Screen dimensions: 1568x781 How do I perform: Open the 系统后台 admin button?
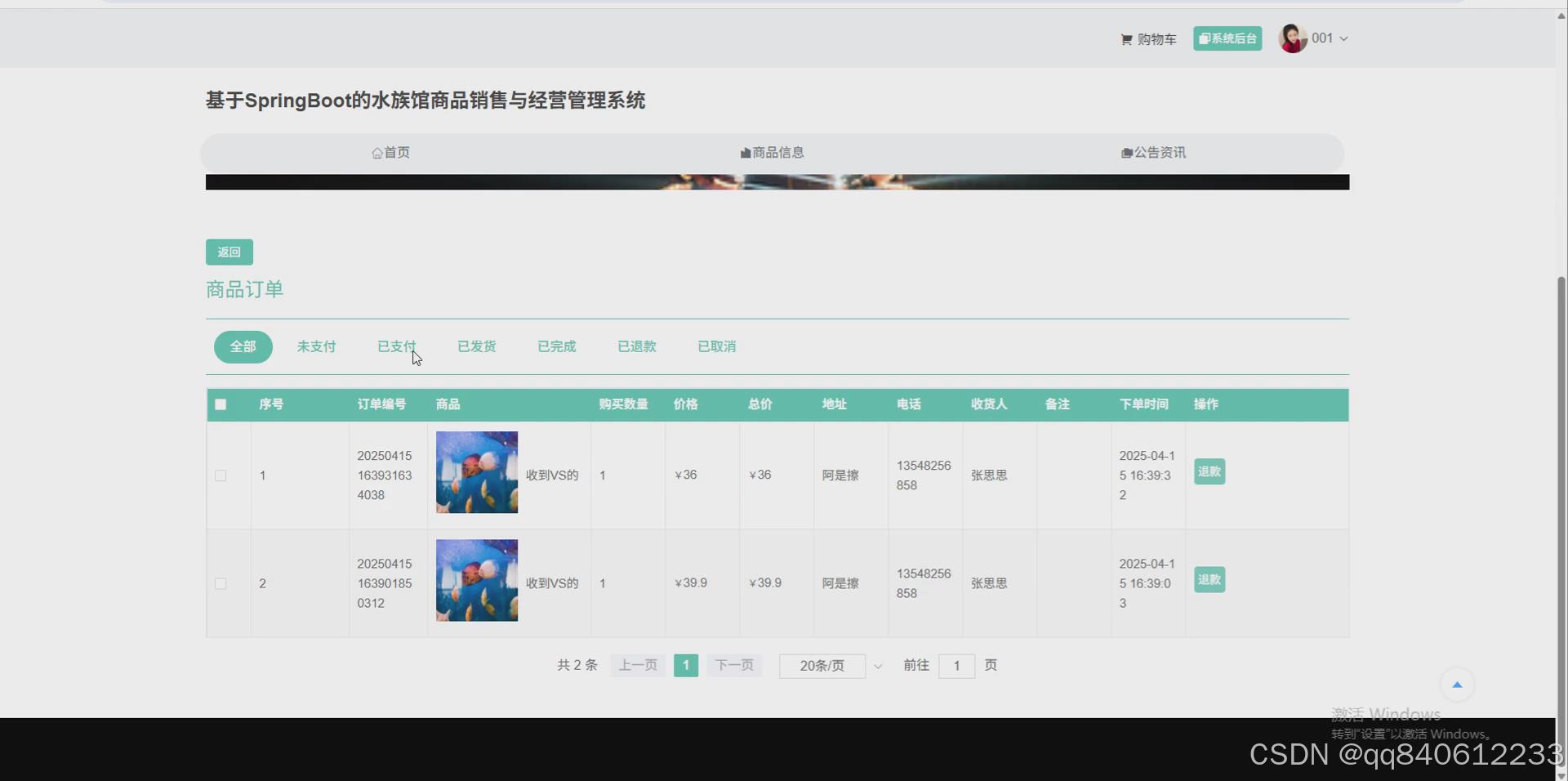pyautogui.click(x=1227, y=38)
